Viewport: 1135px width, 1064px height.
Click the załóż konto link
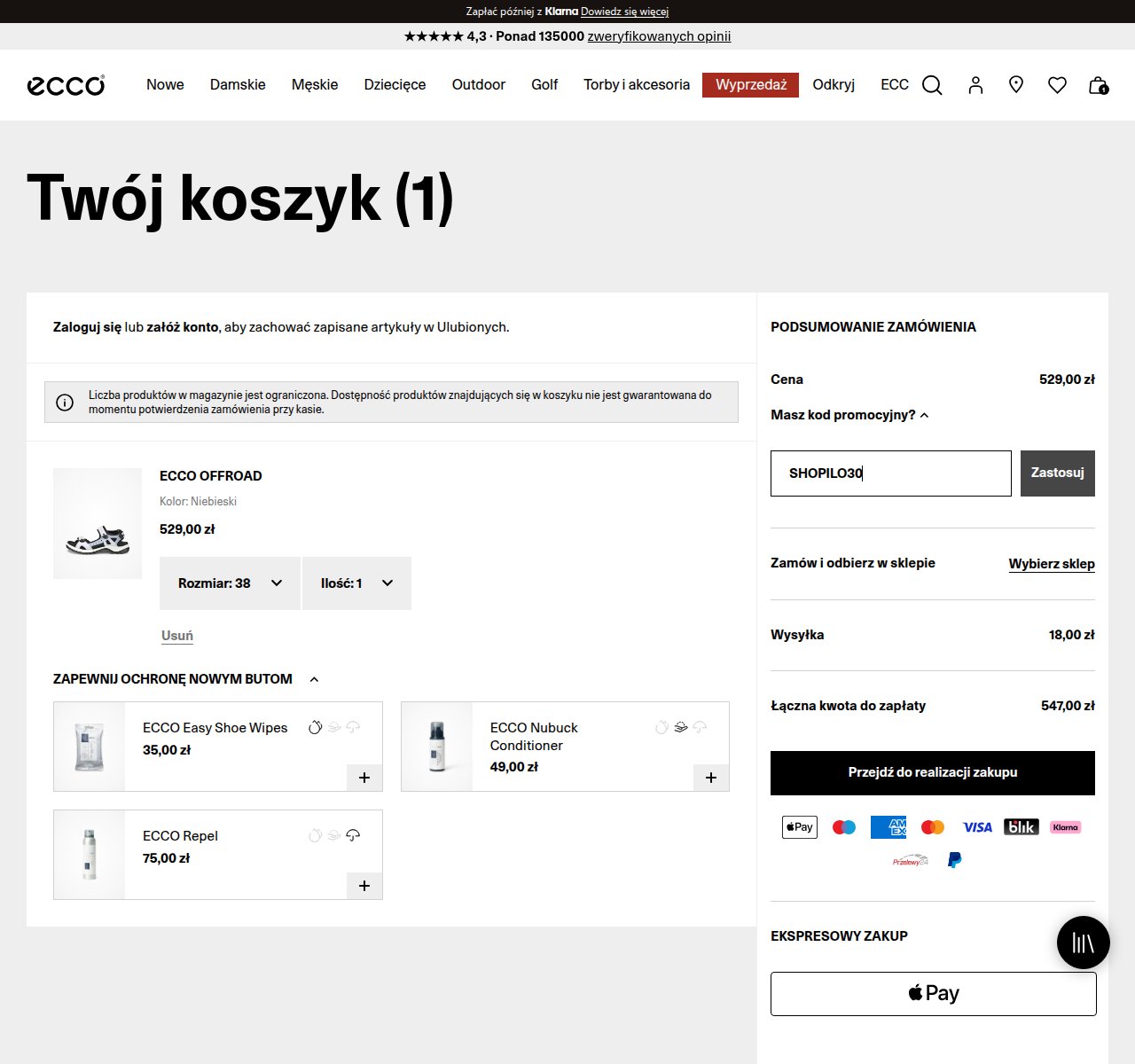point(183,327)
